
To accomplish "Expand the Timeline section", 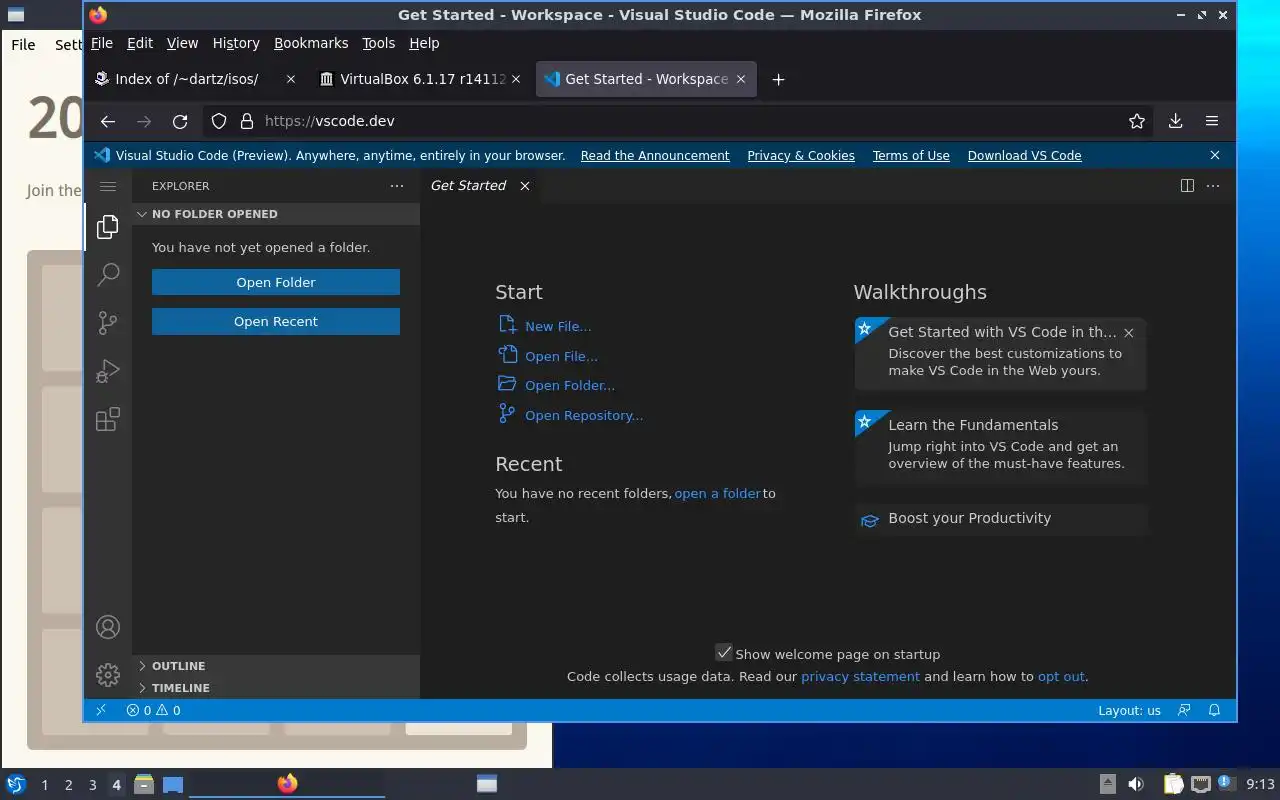I will pyautogui.click(x=276, y=688).
